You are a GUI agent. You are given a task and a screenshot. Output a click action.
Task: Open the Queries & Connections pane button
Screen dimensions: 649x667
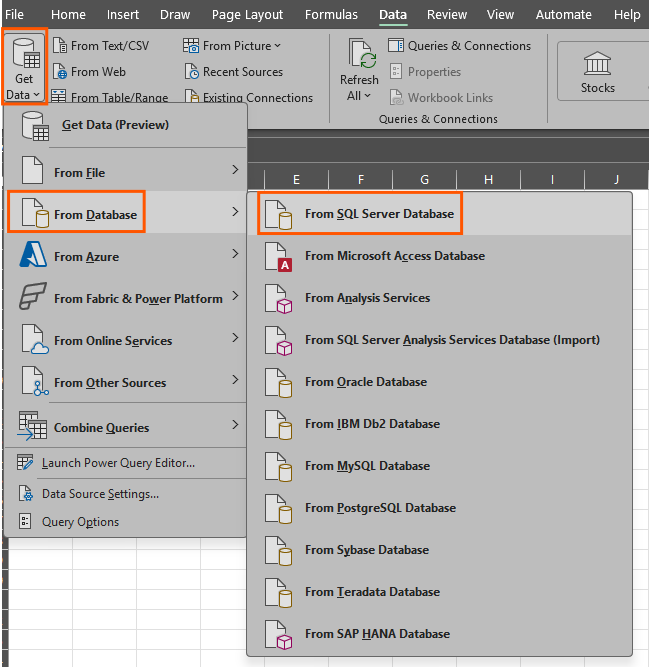[x=460, y=46]
